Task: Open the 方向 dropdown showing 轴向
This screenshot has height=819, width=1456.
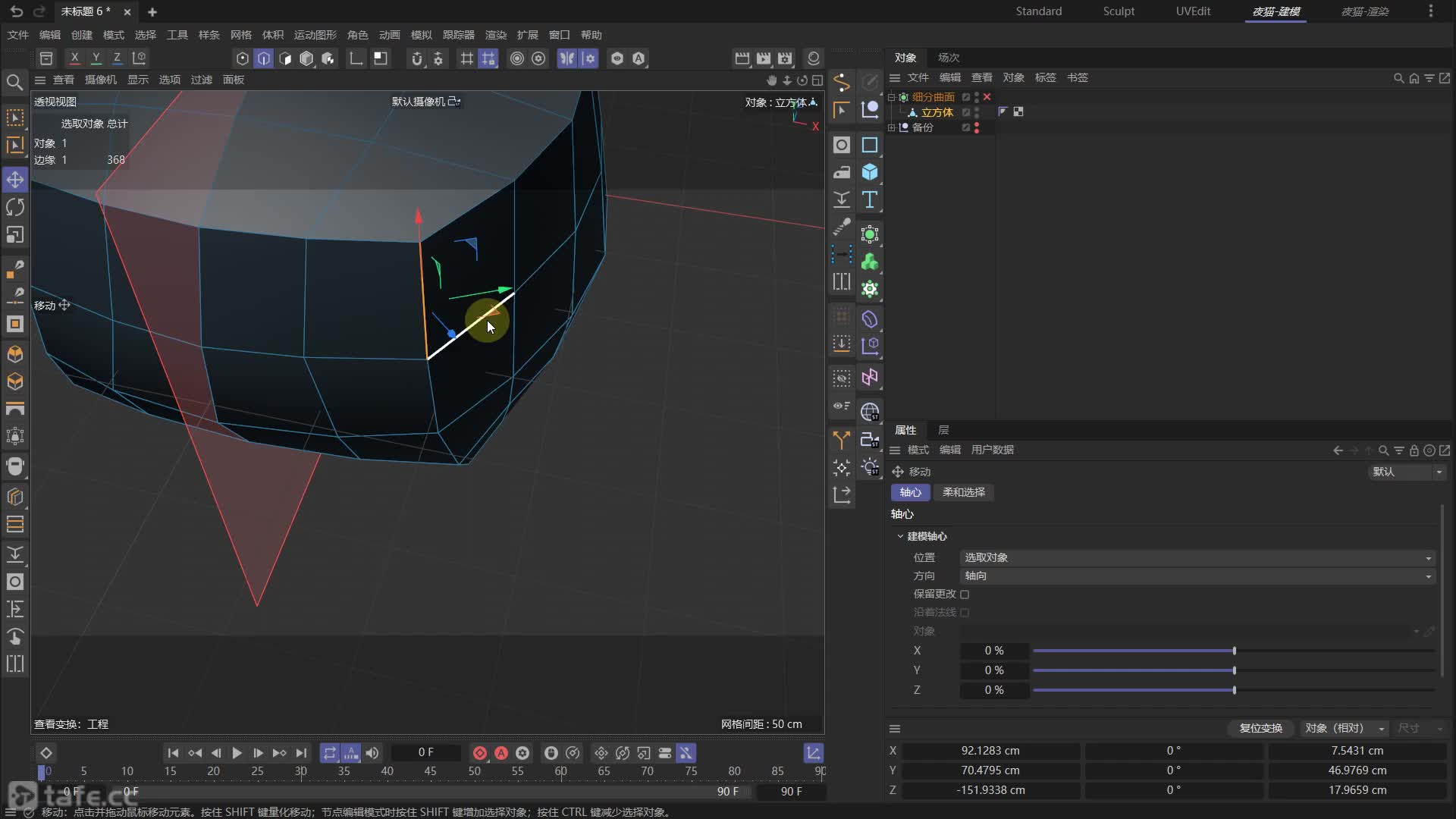Action: pyautogui.click(x=1197, y=576)
